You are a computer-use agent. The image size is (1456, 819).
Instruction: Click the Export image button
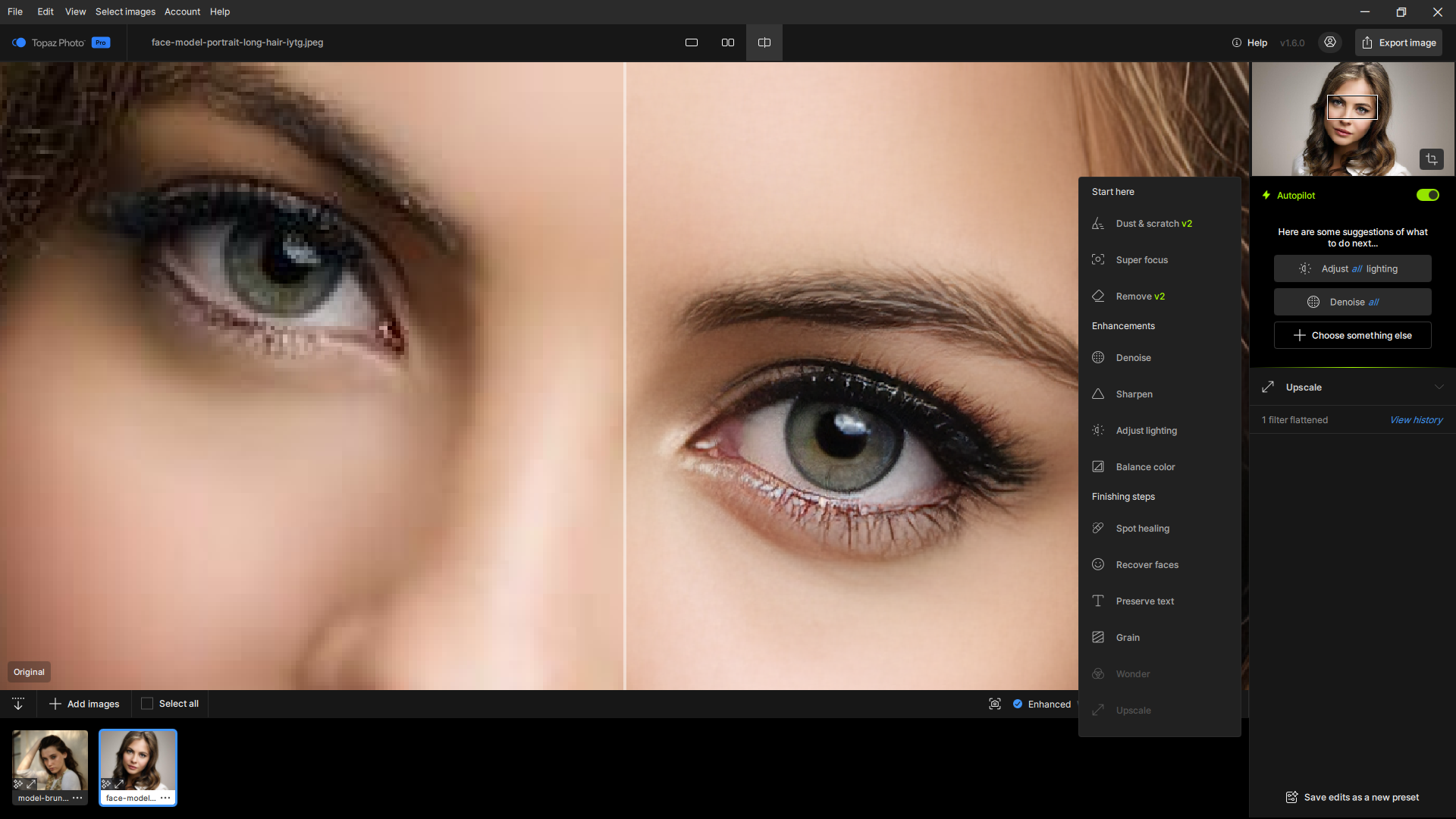point(1399,42)
